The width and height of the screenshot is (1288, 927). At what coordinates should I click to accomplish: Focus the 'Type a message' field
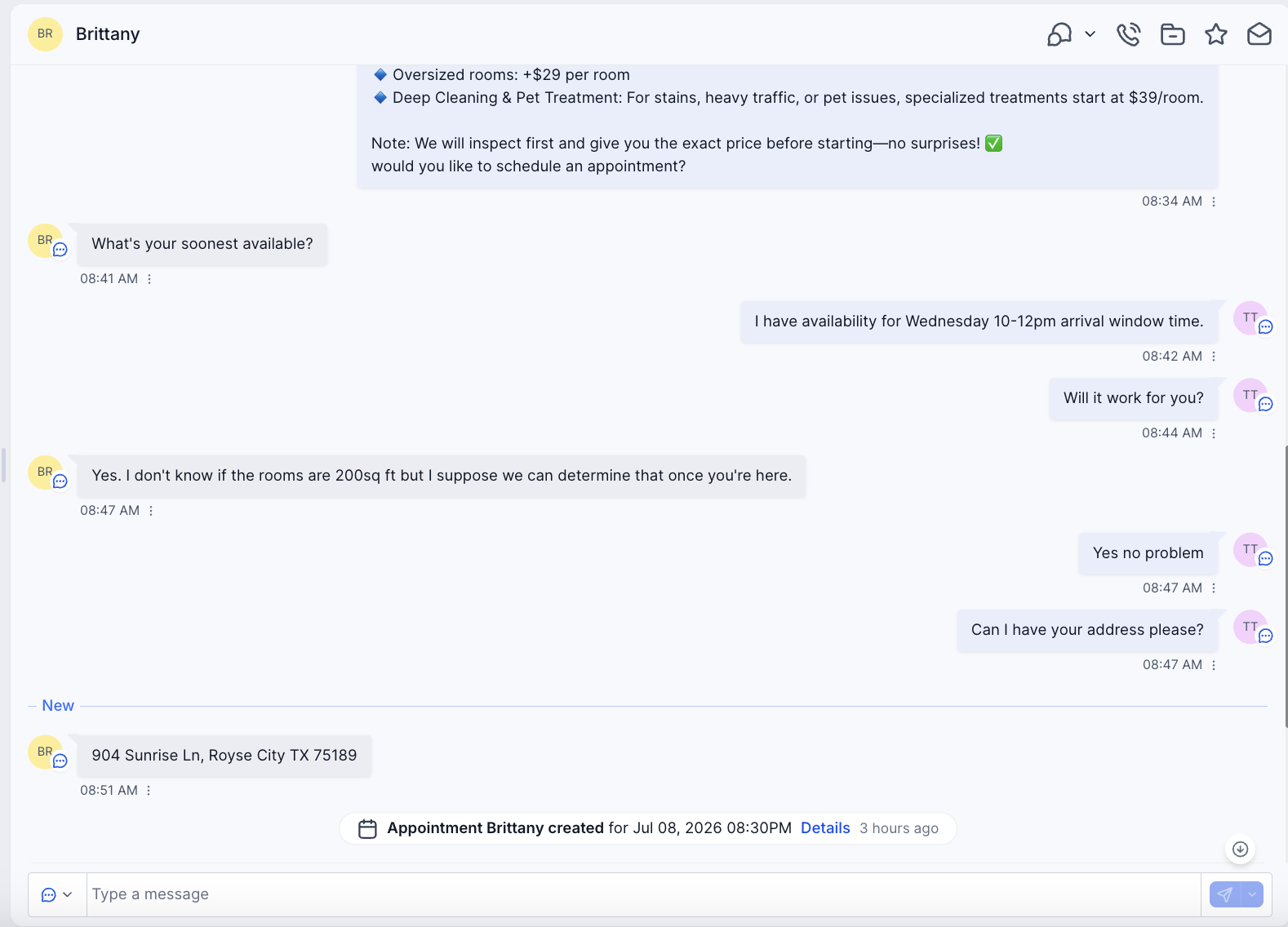coord(643,894)
